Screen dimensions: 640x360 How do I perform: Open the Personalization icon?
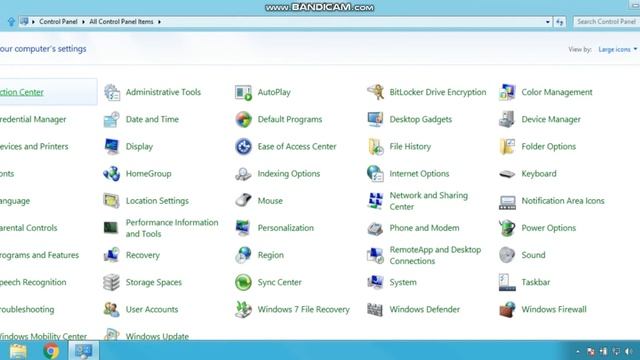243,228
